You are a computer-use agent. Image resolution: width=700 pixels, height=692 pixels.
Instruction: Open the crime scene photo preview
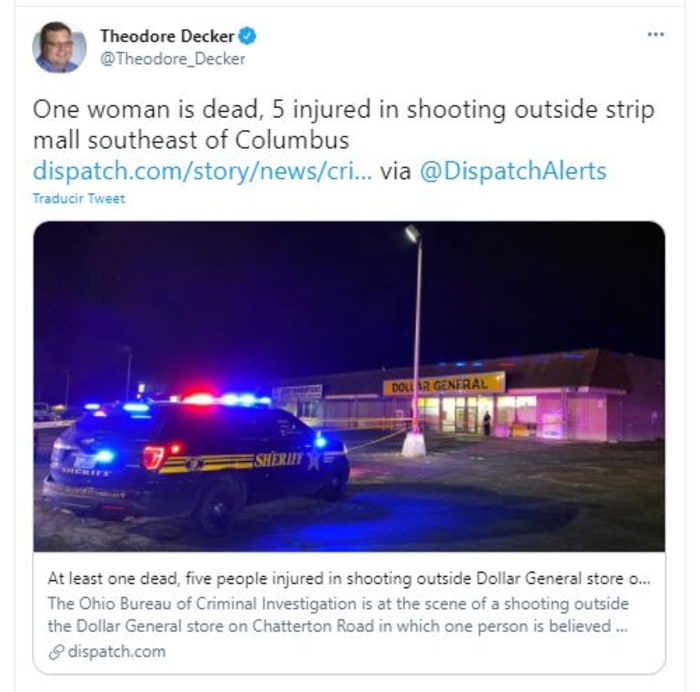[349, 386]
